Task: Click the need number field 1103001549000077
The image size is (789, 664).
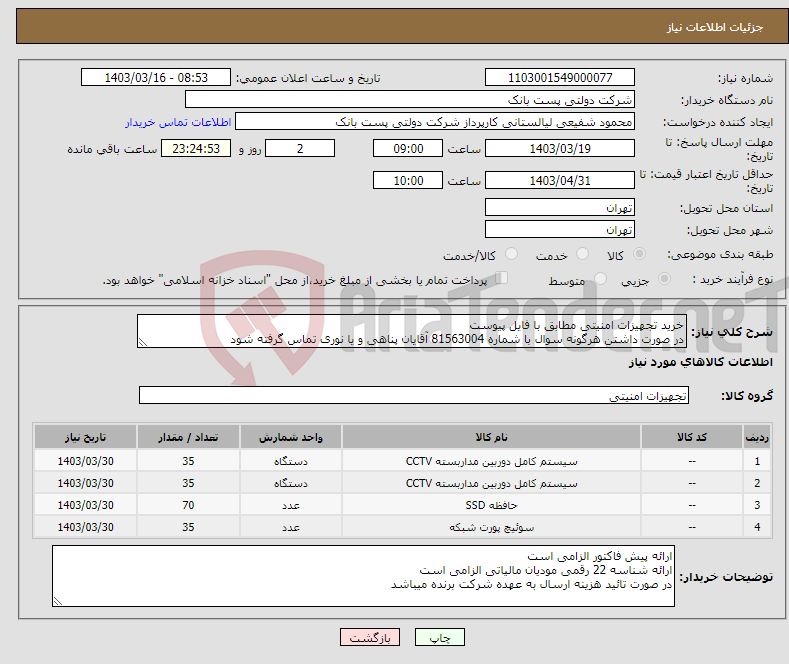Action: pyautogui.click(x=560, y=77)
